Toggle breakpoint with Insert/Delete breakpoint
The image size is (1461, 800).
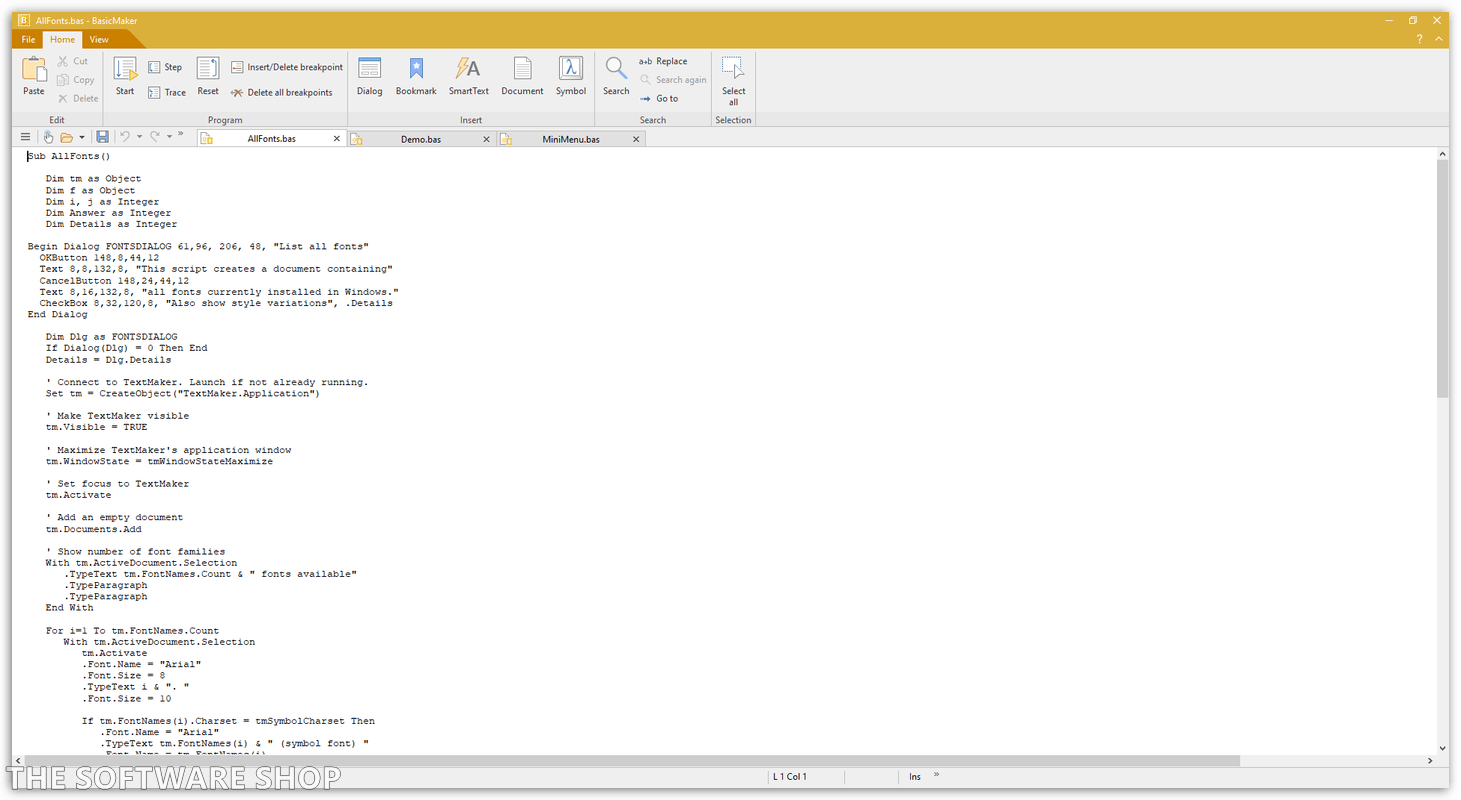[x=287, y=67]
